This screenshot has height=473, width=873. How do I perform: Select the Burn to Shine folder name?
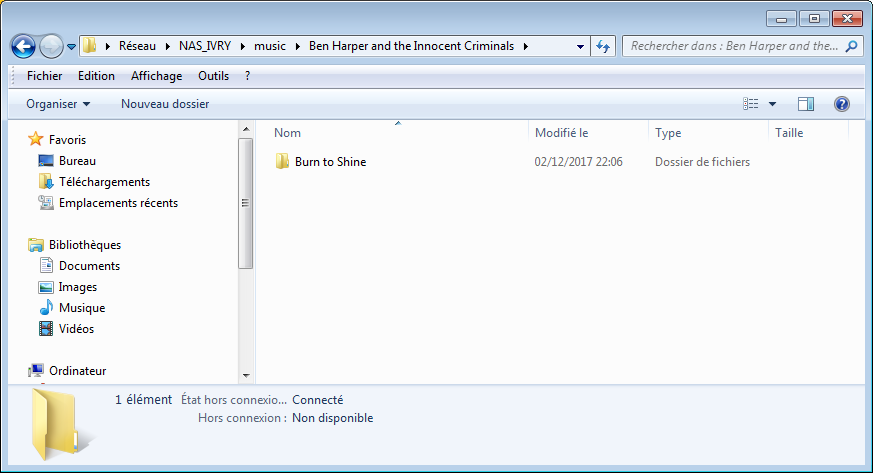(330, 162)
